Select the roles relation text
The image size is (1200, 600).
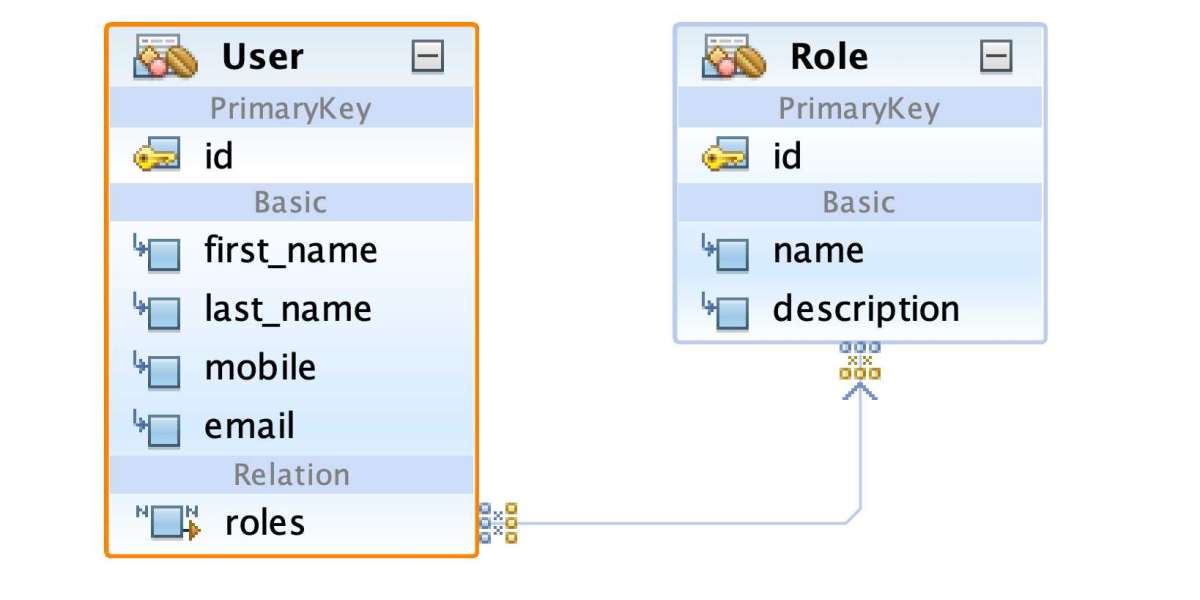pyautogui.click(x=265, y=523)
